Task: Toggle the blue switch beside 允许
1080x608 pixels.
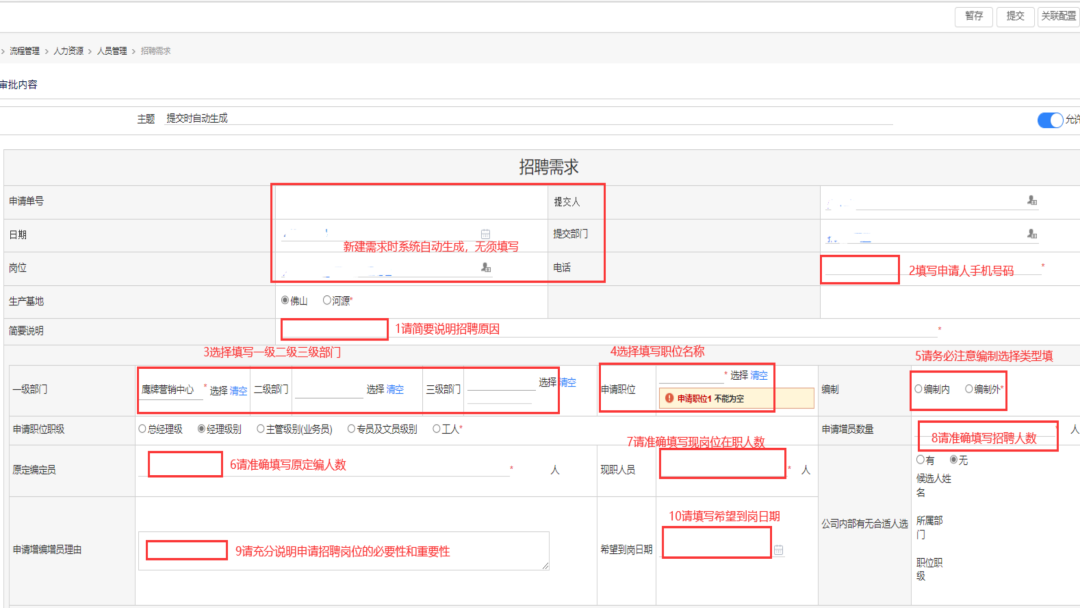Action: (1050, 120)
